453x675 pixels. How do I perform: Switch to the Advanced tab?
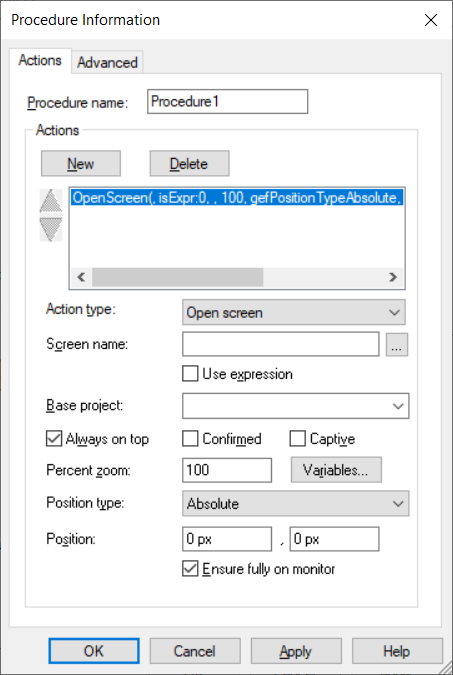click(x=107, y=62)
